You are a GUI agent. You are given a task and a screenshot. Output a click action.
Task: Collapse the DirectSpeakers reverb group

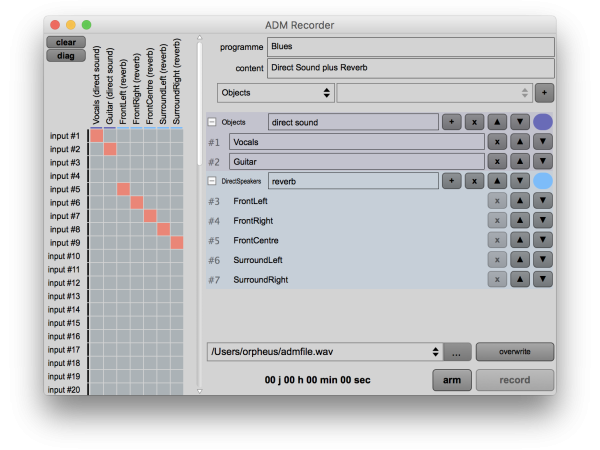point(212,181)
